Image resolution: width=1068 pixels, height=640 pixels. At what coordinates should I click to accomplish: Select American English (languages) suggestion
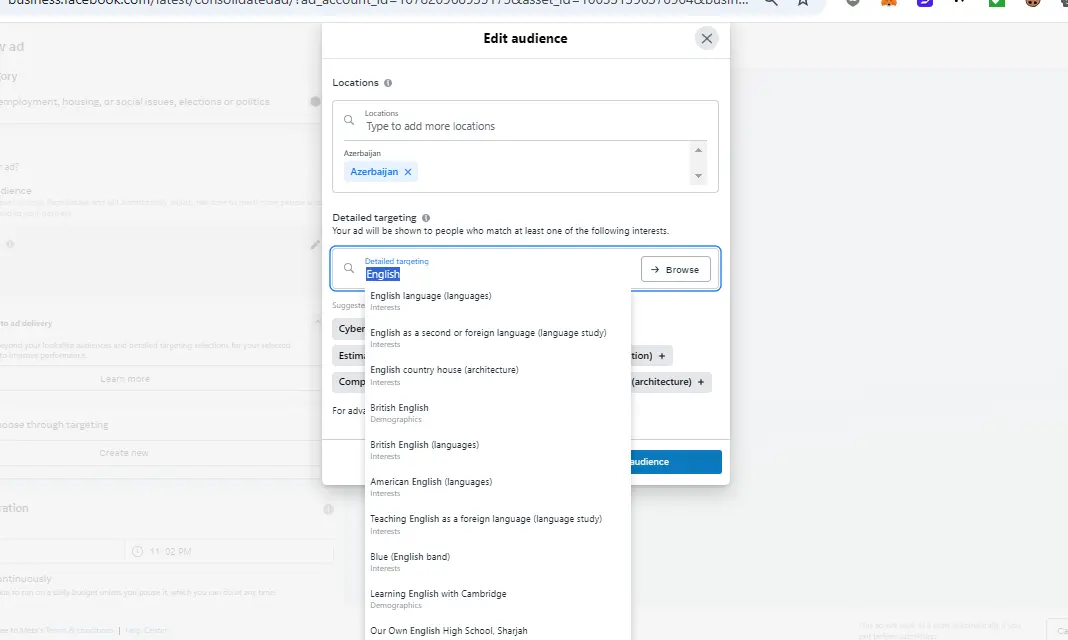click(498, 487)
